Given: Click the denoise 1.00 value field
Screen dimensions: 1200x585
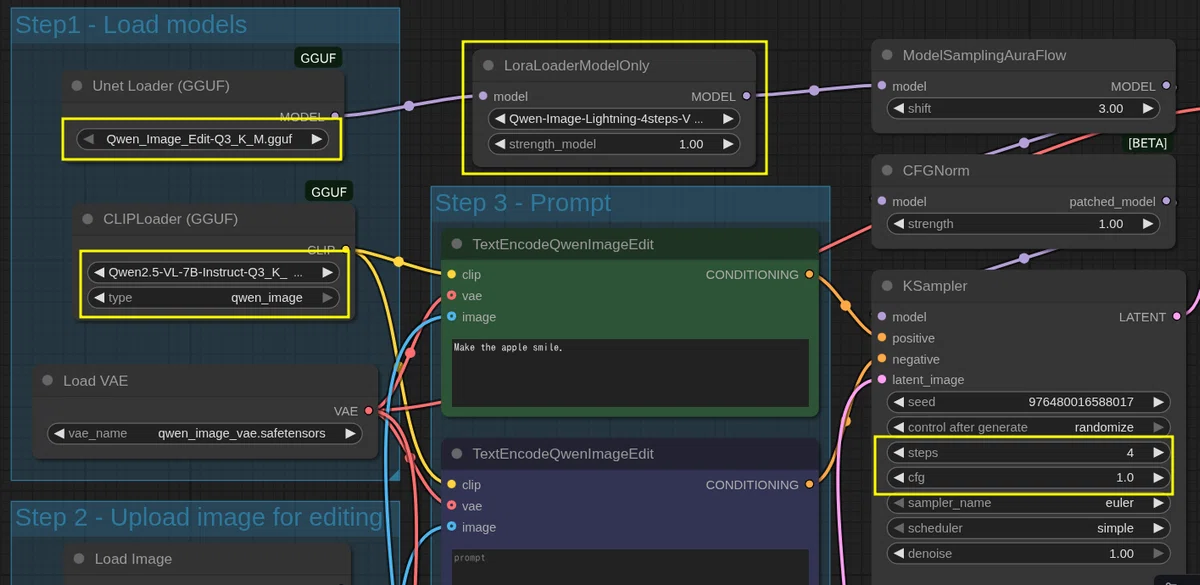Looking at the screenshot, I should (1028, 553).
